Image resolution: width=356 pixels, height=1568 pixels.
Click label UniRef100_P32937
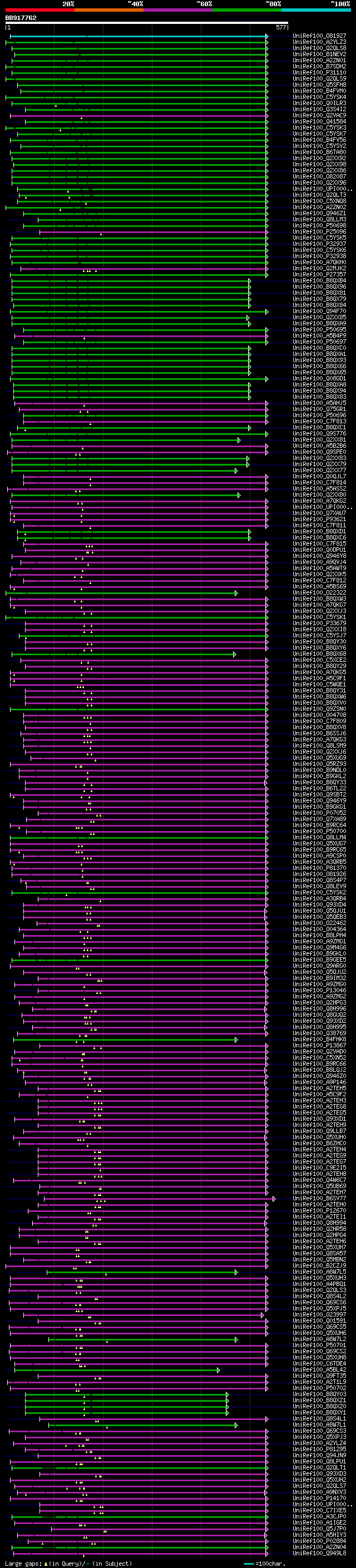click(x=319, y=244)
